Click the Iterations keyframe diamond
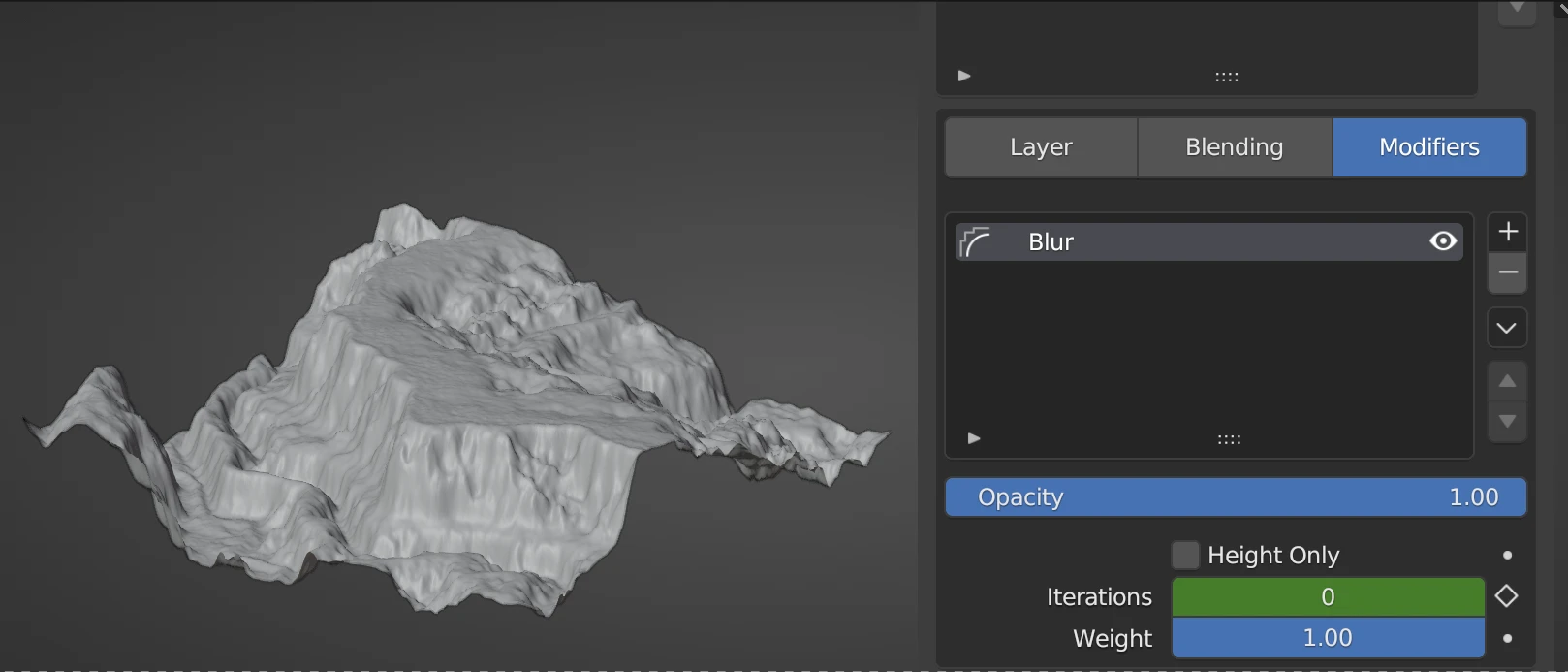Image resolution: width=1568 pixels, height=672 pixels. pyautogui.click(x=1506, y=596)
